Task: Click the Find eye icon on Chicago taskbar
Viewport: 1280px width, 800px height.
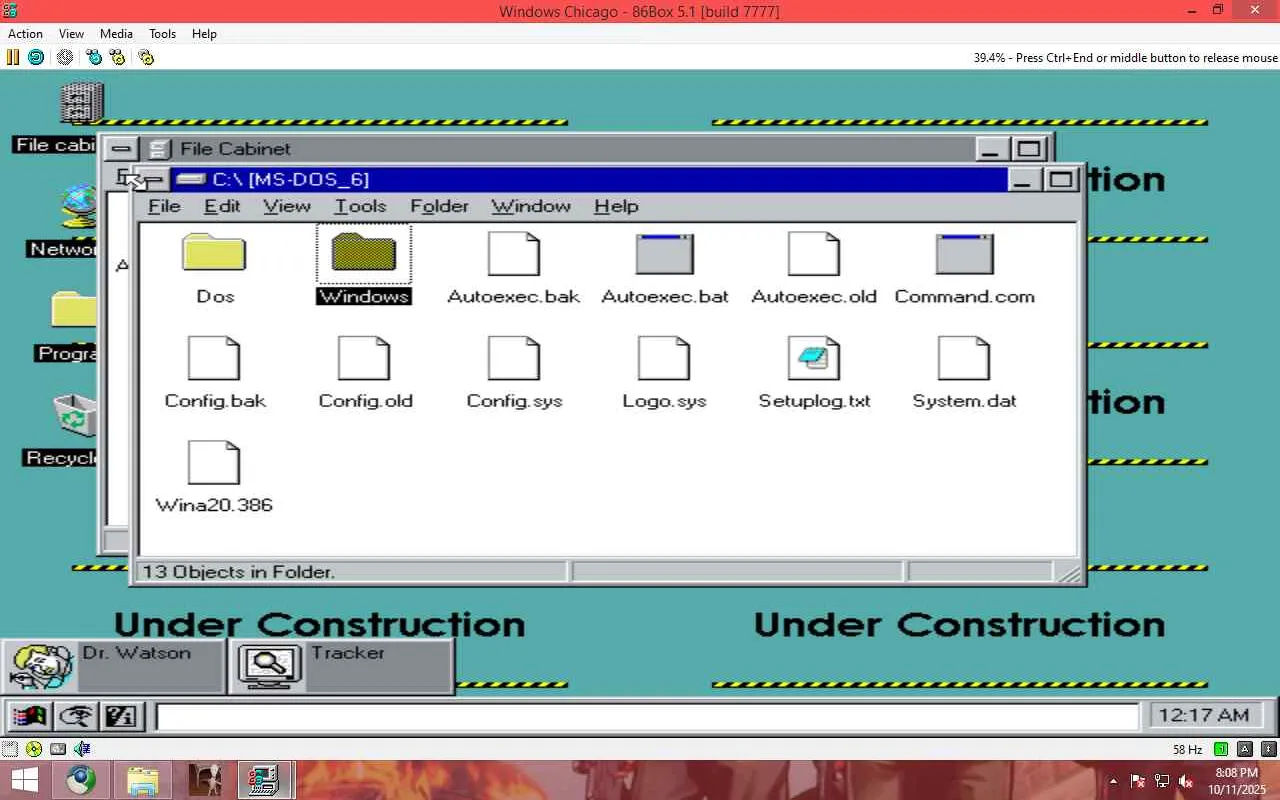Action: 75,716
